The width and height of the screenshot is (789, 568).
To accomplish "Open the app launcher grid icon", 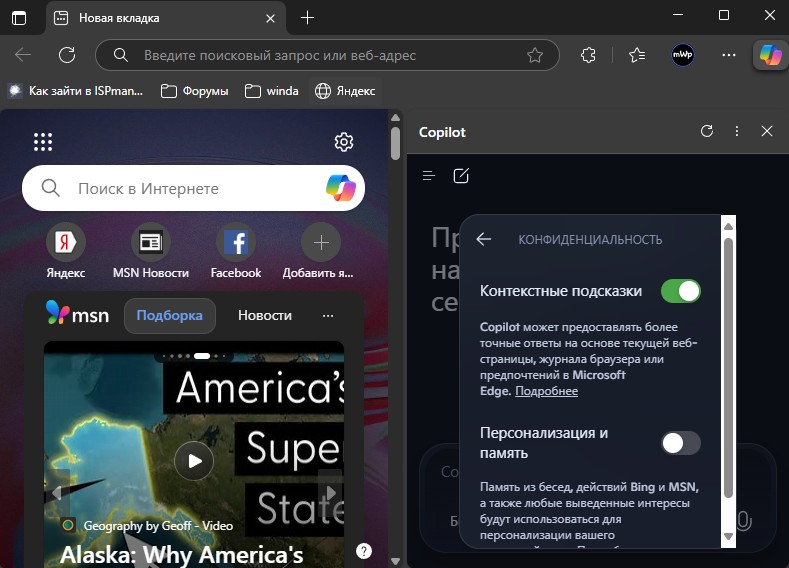I will tap(43, 142).
